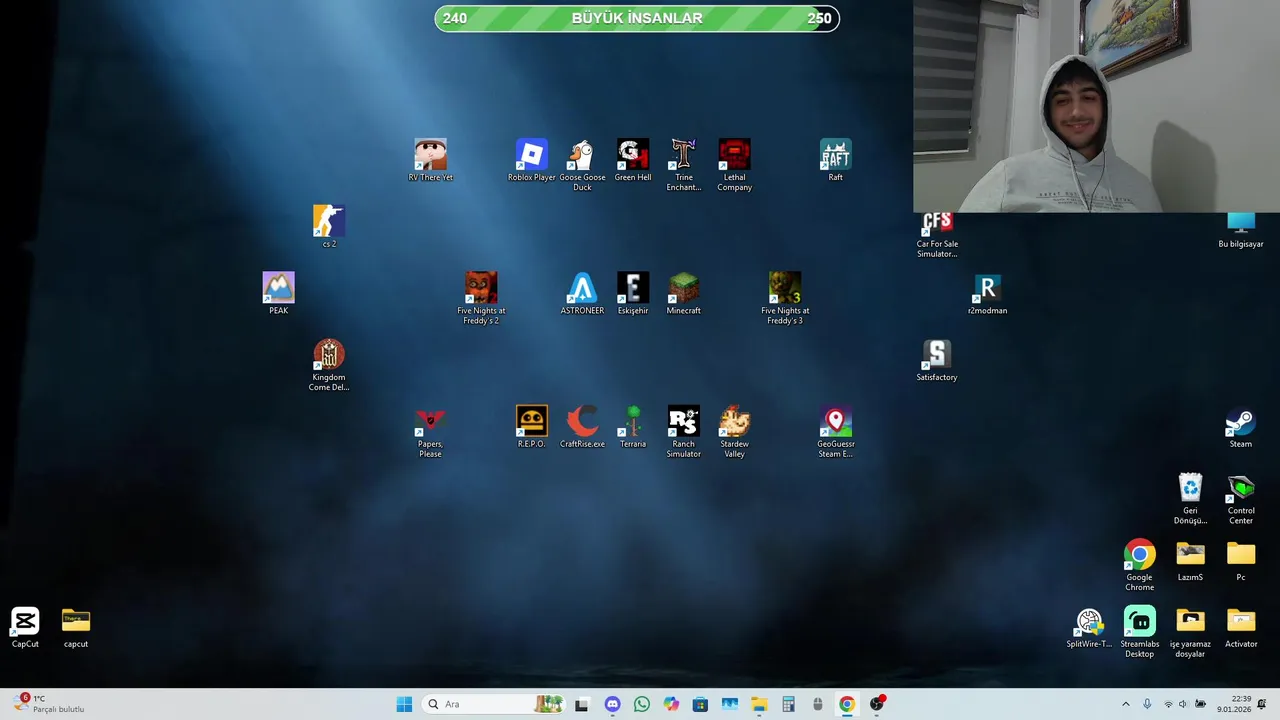This screenshot has width=1280, height=720.
Task: Click the BÜYÜK İNSANLAR progress bar
Action: pyautogui.click(x=637, y=18)
